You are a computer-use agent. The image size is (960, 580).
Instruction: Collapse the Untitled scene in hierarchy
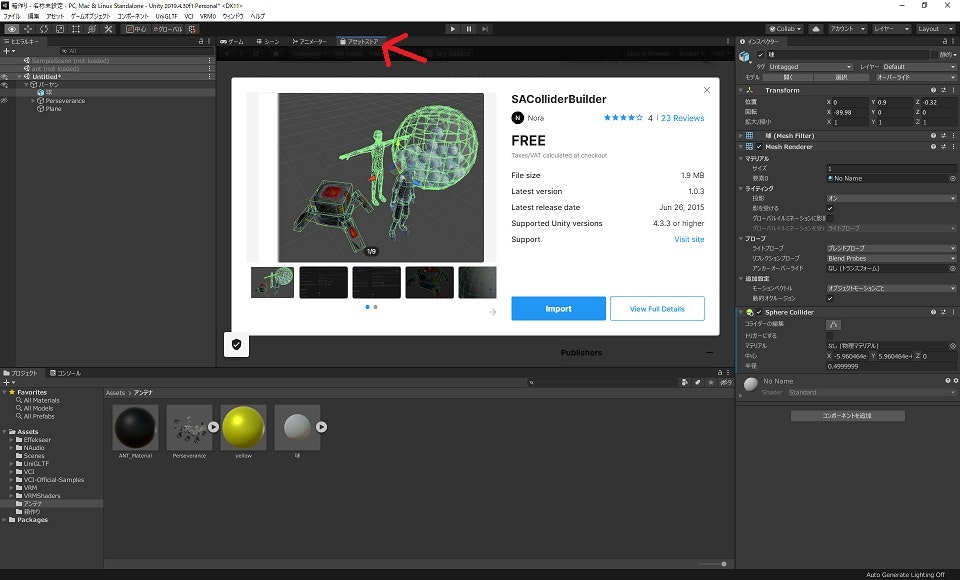pyautogui.click(x=19, y=77)
